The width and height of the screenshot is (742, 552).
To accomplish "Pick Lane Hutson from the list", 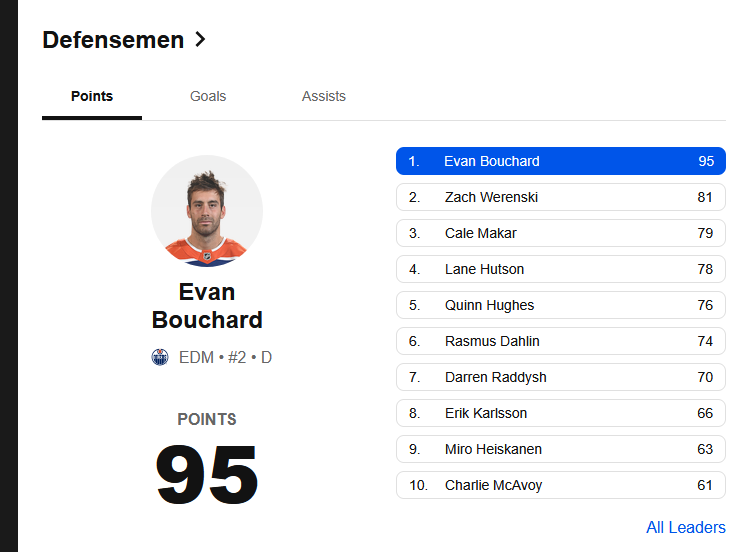I will 561,269.
